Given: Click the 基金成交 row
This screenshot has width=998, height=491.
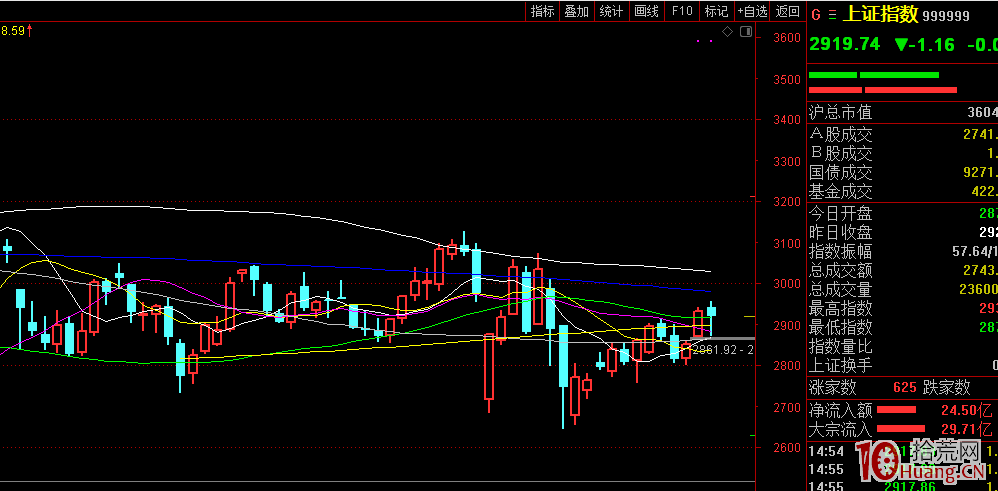Looking at the screenshot, I should [903, 191].
